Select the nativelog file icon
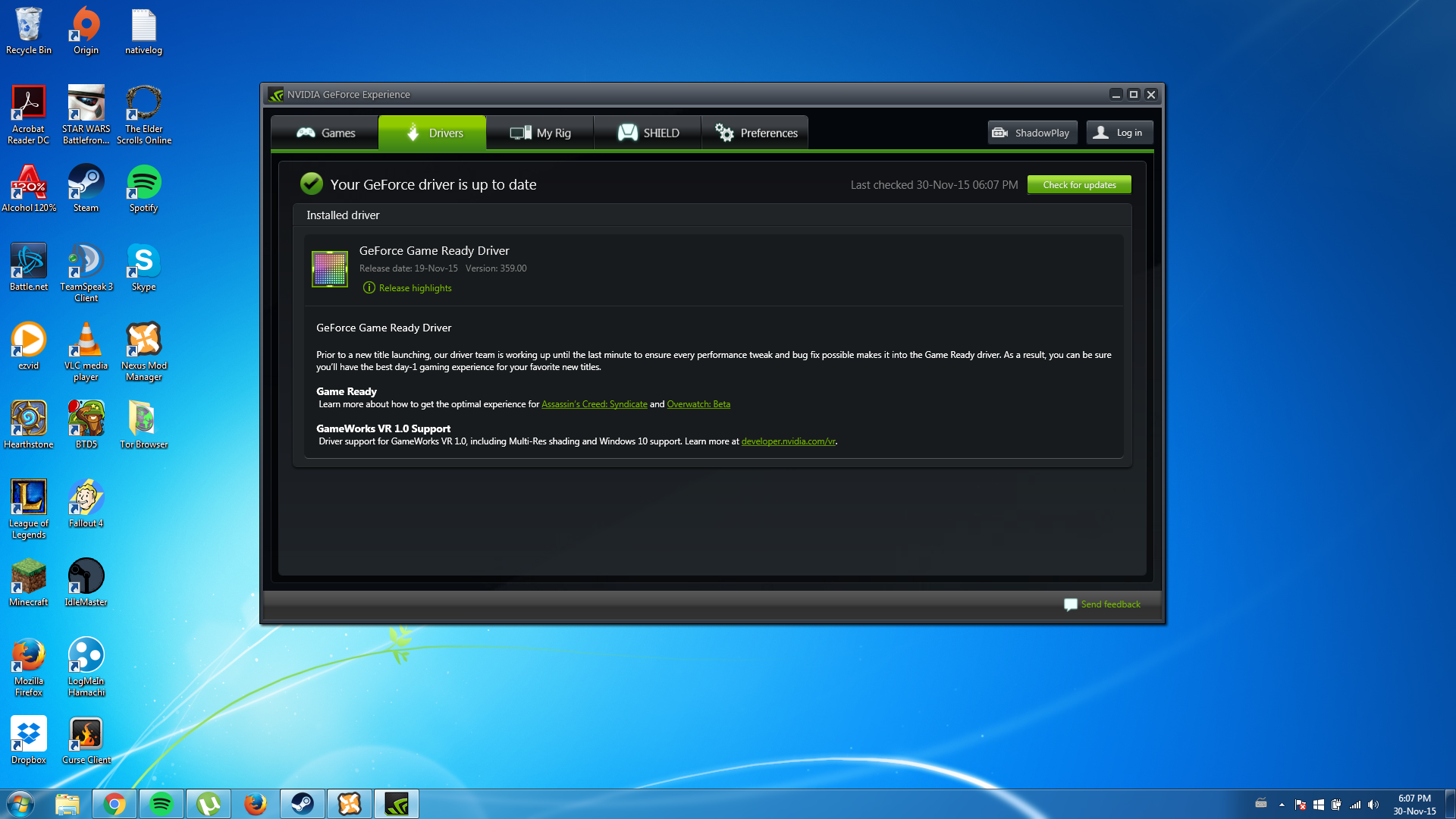1456x819 pixels. [x=143, y=31]
